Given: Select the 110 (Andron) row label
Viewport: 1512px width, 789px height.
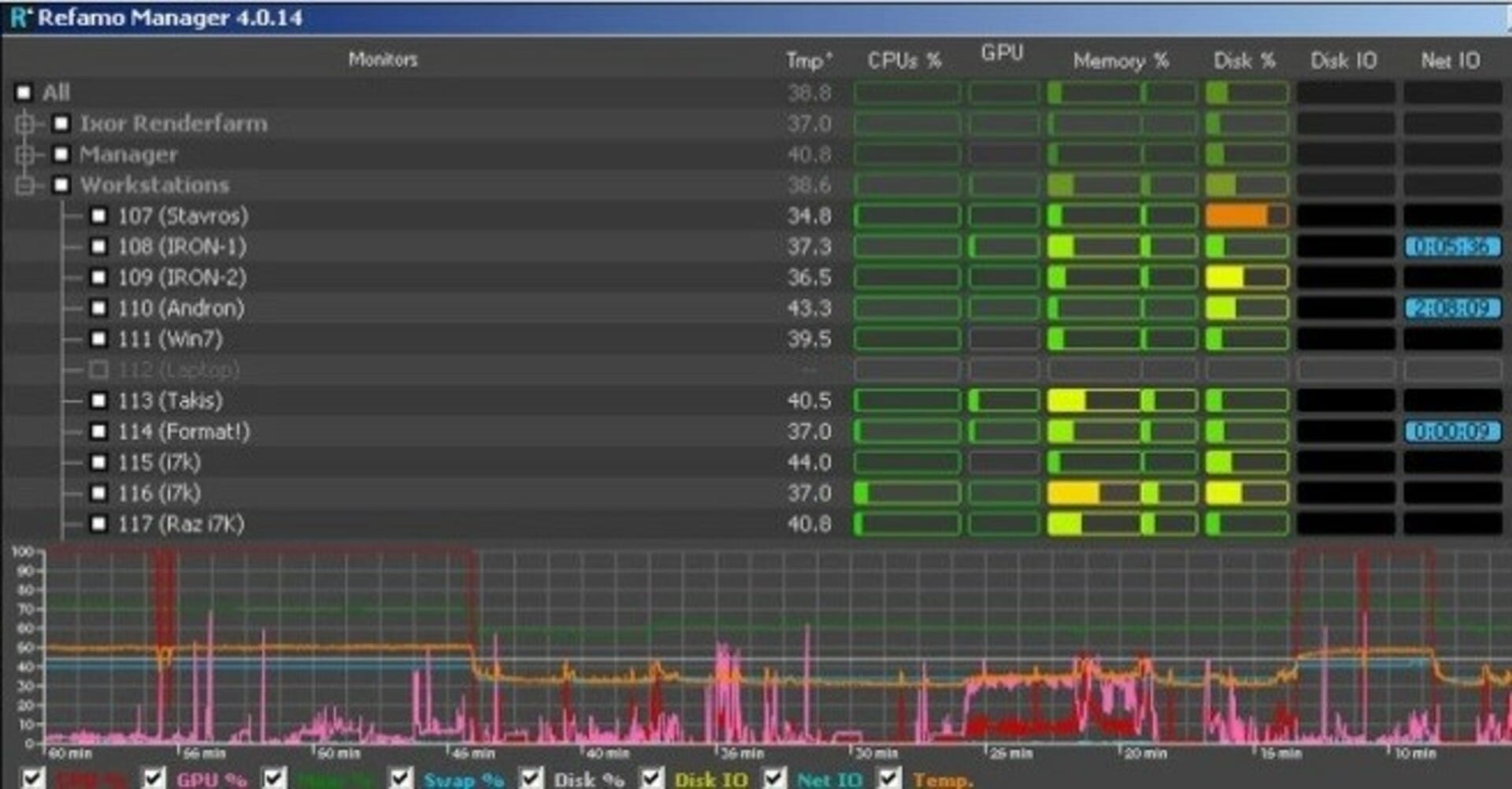Looking at the screenshot, I should click(181, 308).
